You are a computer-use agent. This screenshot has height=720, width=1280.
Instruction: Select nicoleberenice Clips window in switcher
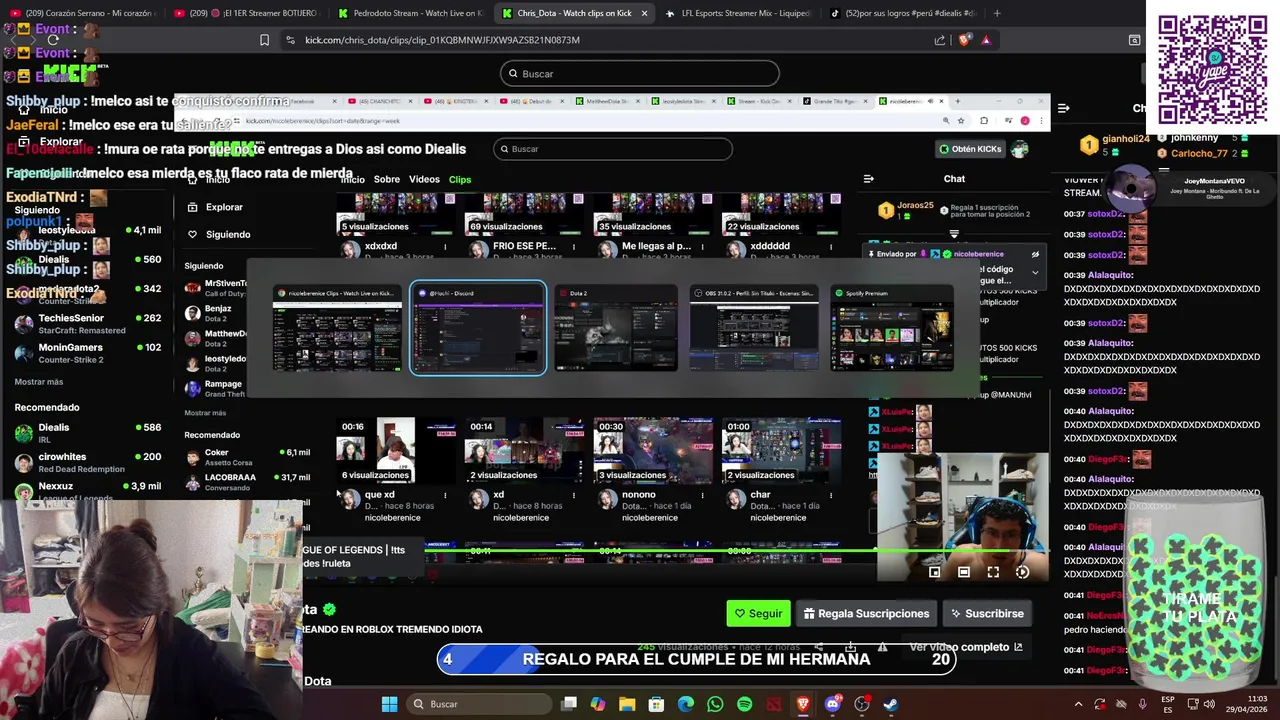tap(338, 328)
